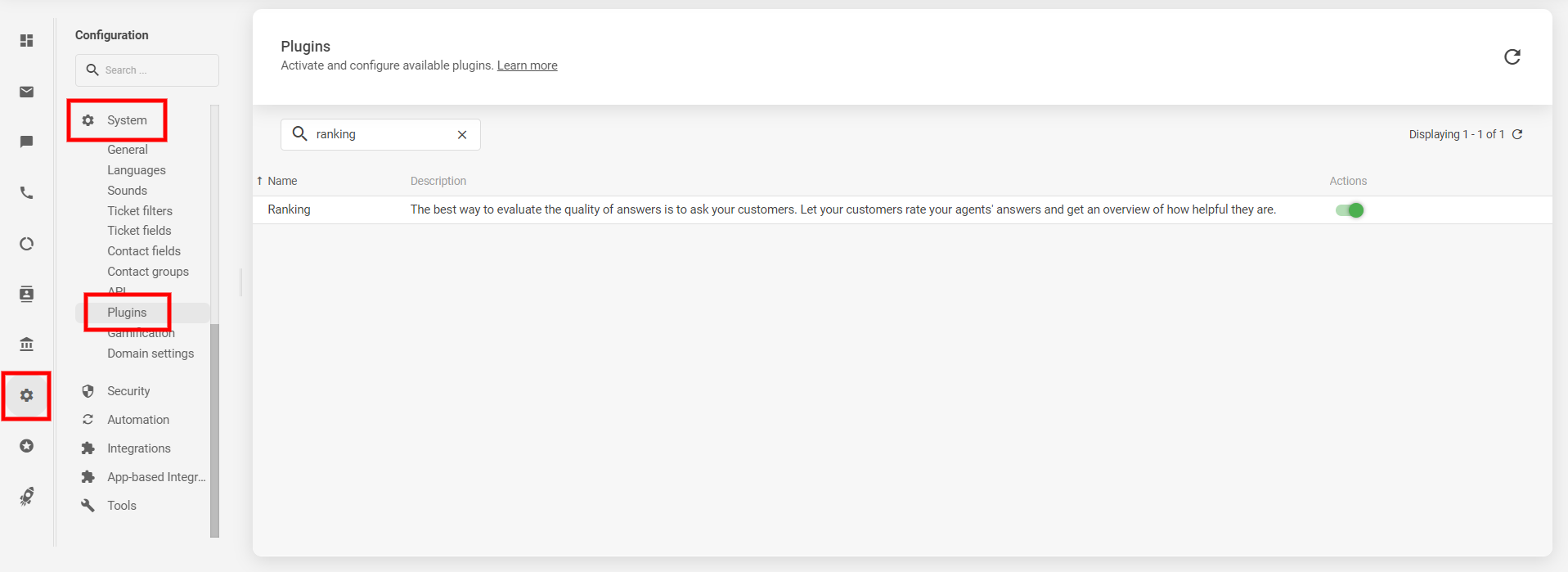Screen dimensions: 1568x572
Task: Click the refresh icon in Plugins header
Action: click(x=1512, y=56)
